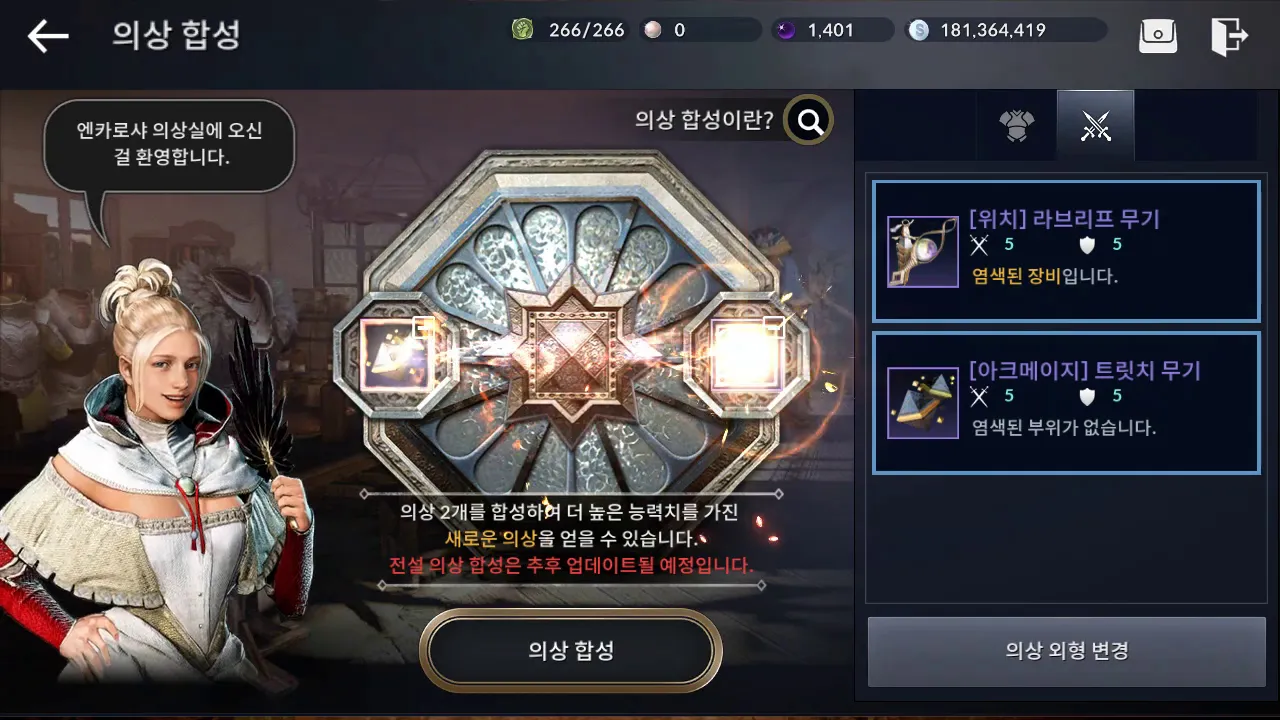Tap the green stamina 266/266 icon
Screen dimensions: 1280x720
click(x=523, y=30)
